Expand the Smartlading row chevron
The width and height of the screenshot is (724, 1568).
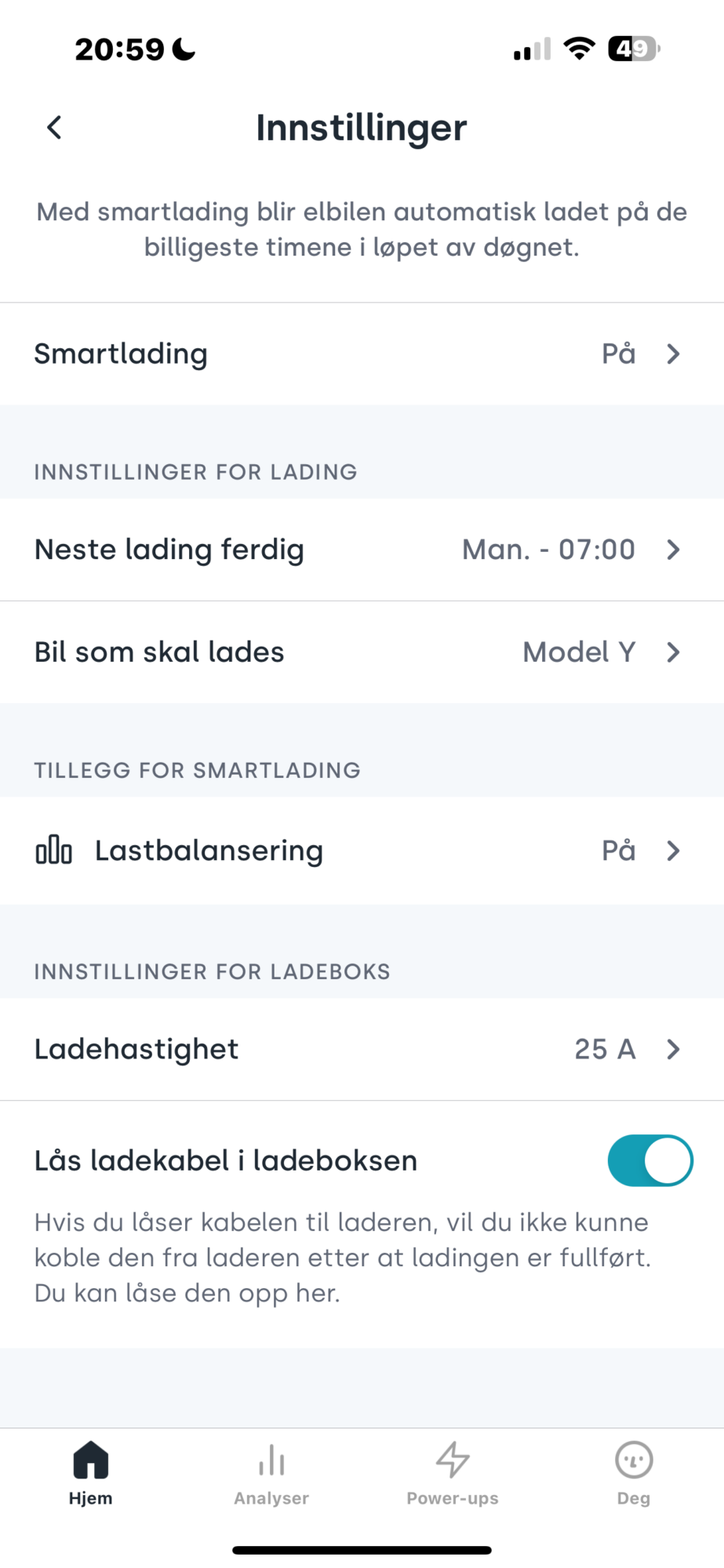(673, 354)
